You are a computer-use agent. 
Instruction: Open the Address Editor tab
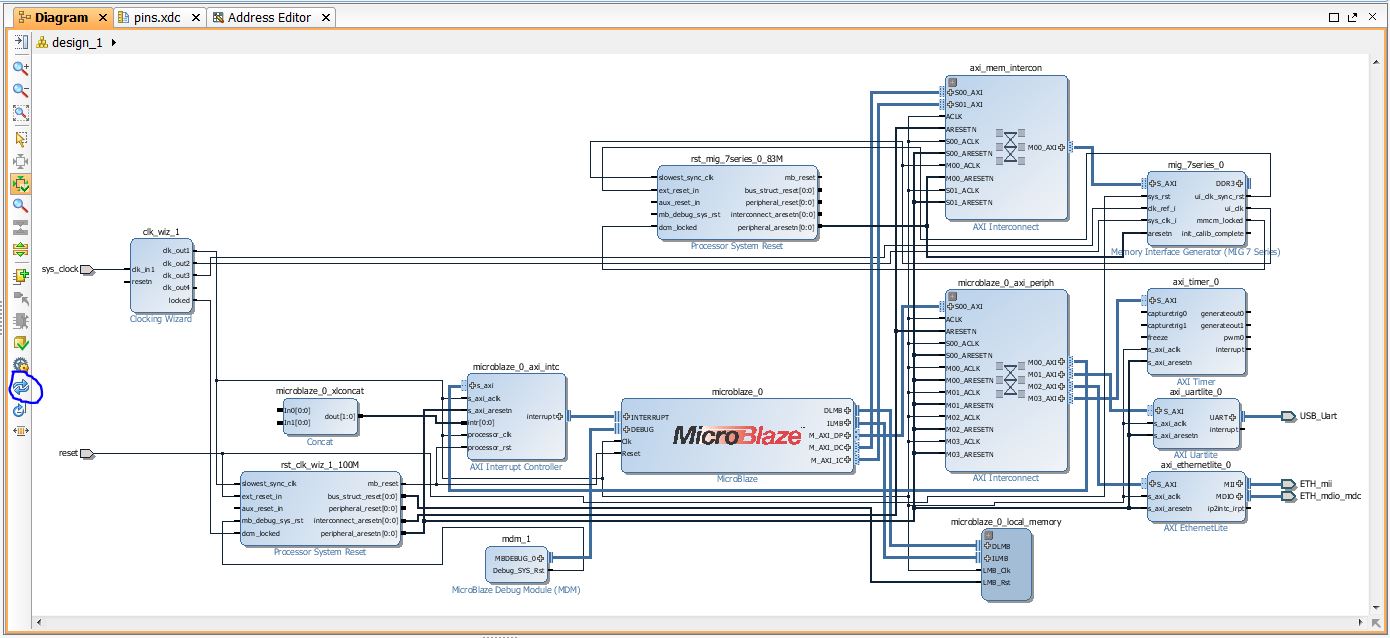[269, 17]
